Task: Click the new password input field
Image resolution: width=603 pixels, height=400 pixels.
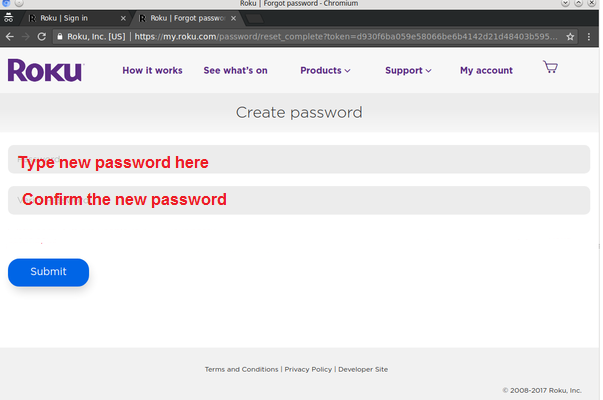Action: point(299,159)
